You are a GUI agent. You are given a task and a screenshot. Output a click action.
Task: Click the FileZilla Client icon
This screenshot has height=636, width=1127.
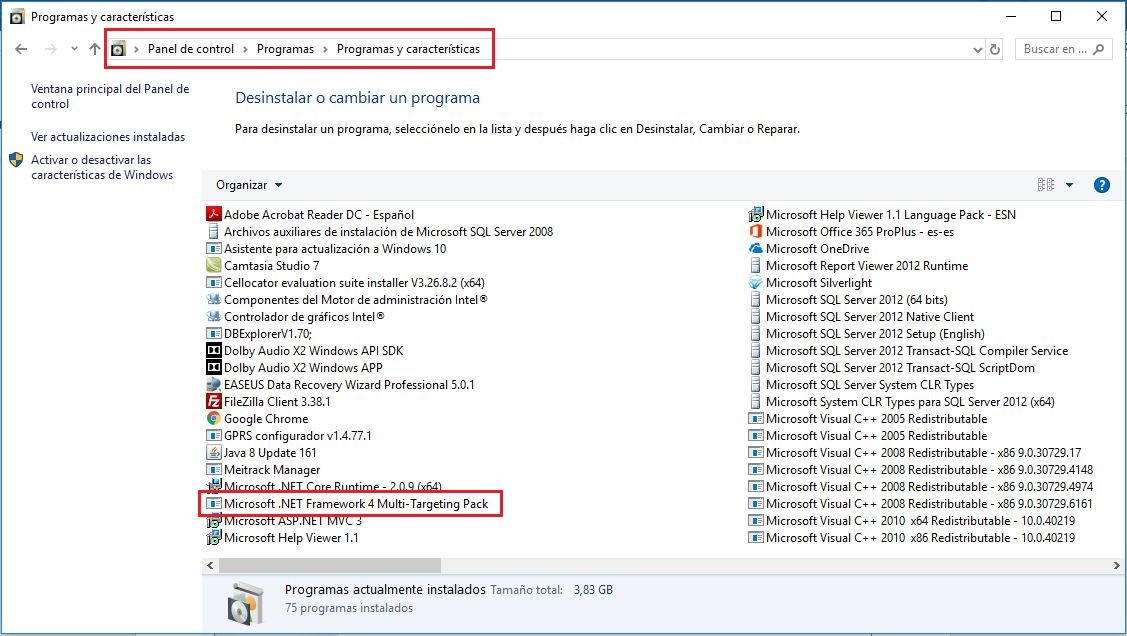coord(213,402)
